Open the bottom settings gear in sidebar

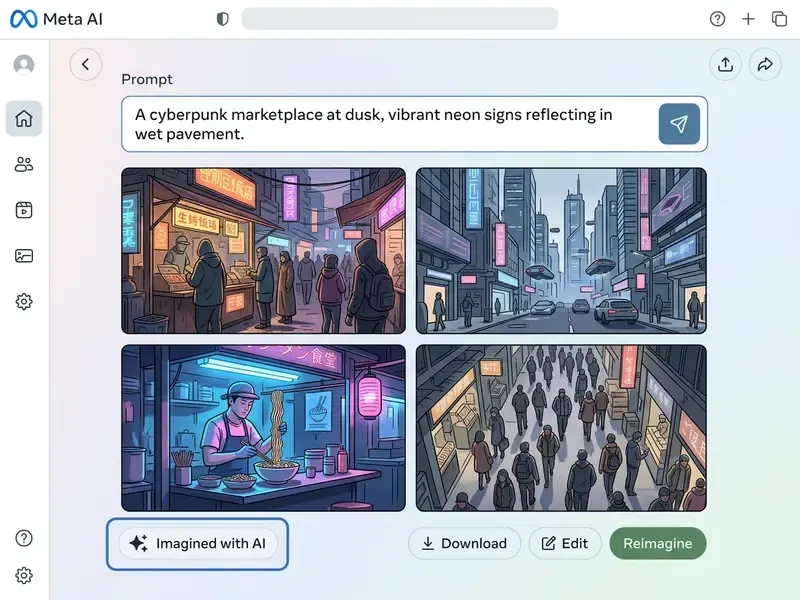(x=24, y=576)
